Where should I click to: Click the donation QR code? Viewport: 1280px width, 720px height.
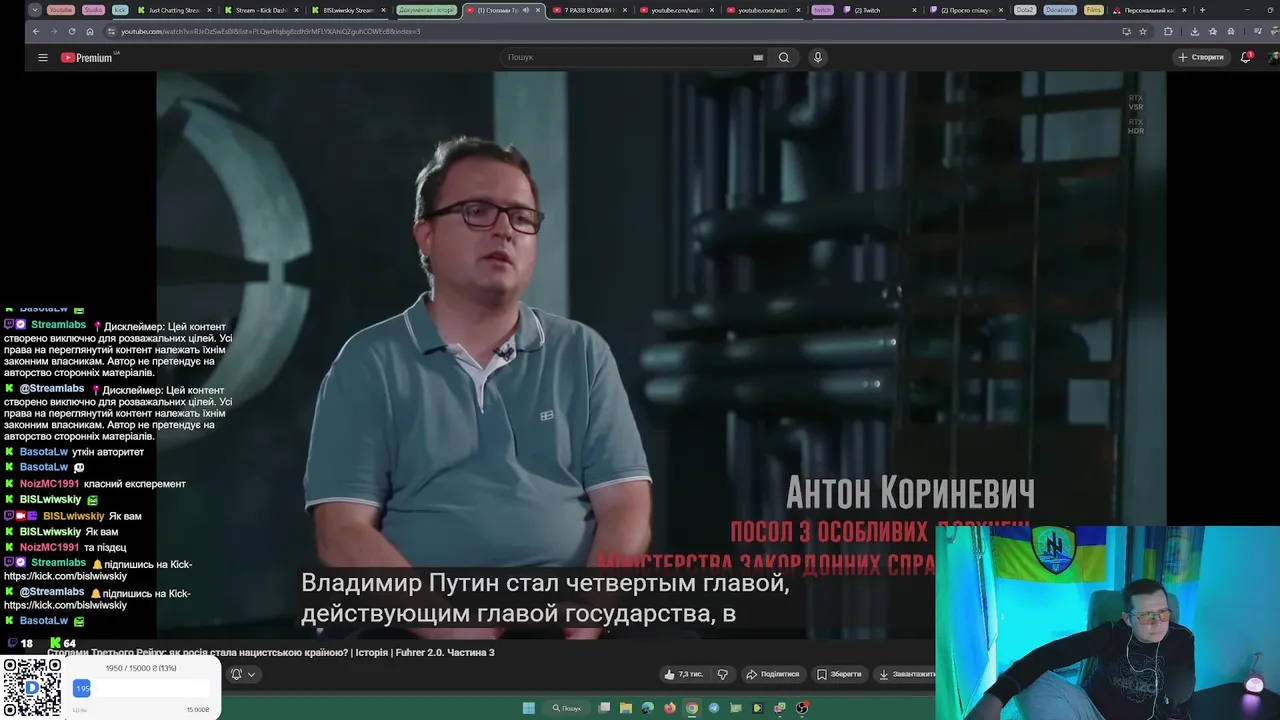[31, 687]
